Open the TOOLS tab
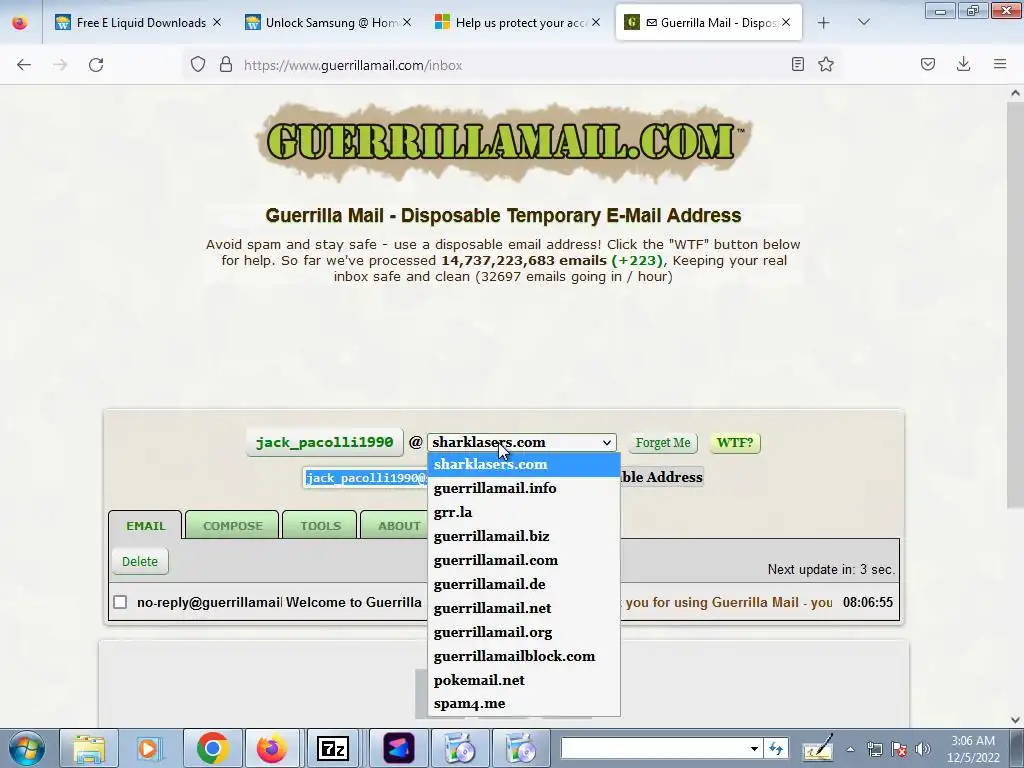 tap(321, 526)
